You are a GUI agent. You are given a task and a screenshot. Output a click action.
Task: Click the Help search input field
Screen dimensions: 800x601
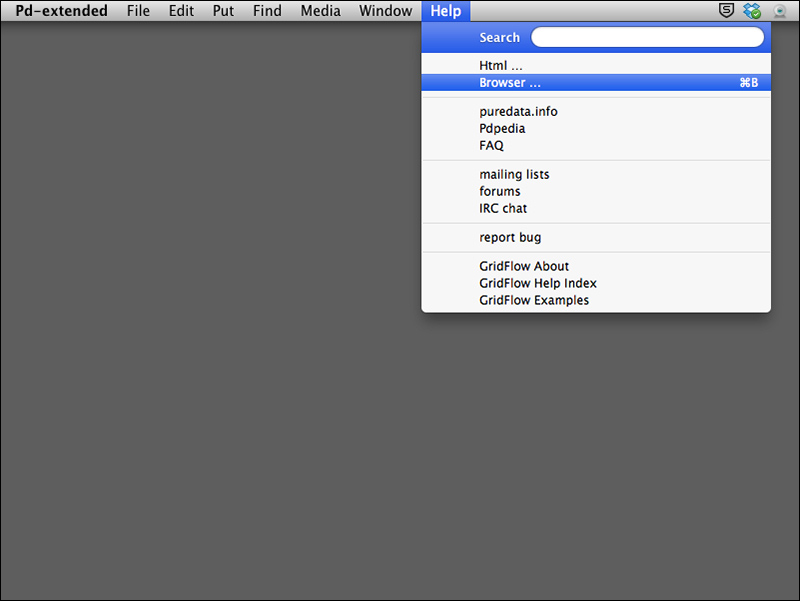point(647,37)
